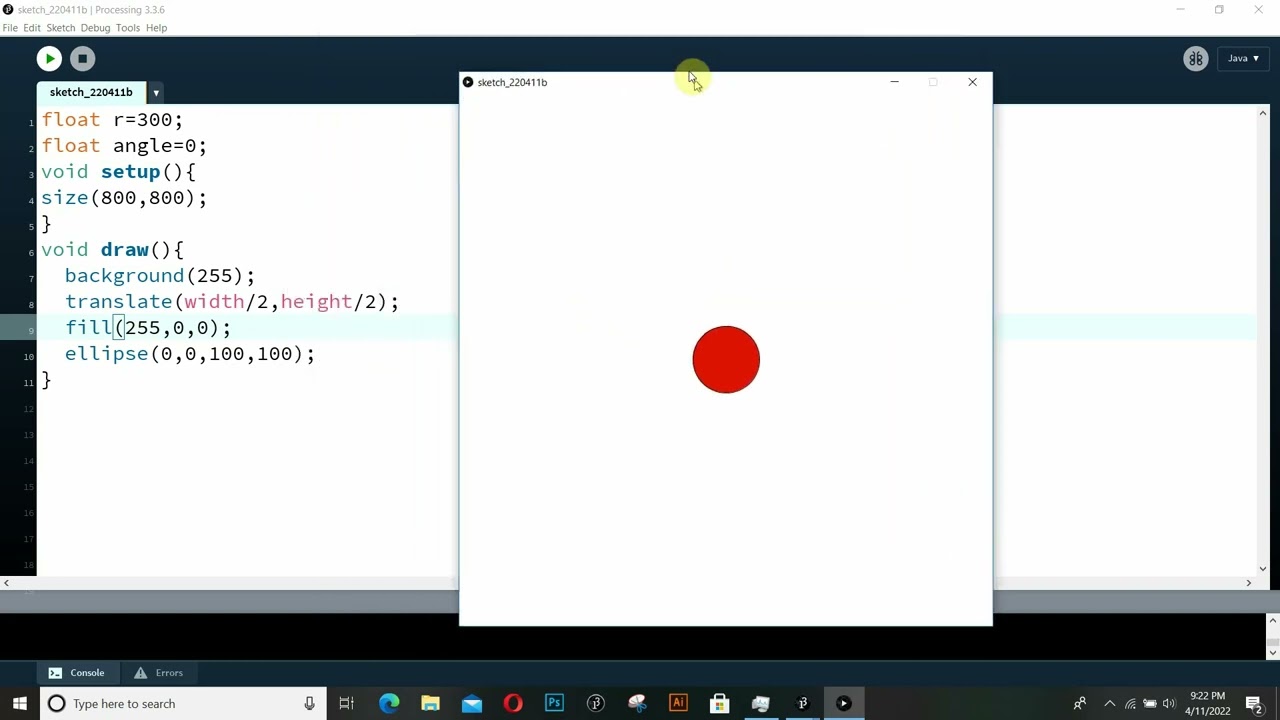Viewport: 1280px width, 720px height.
Task: Click code line 'float angle=0;'
Action: 124,146
